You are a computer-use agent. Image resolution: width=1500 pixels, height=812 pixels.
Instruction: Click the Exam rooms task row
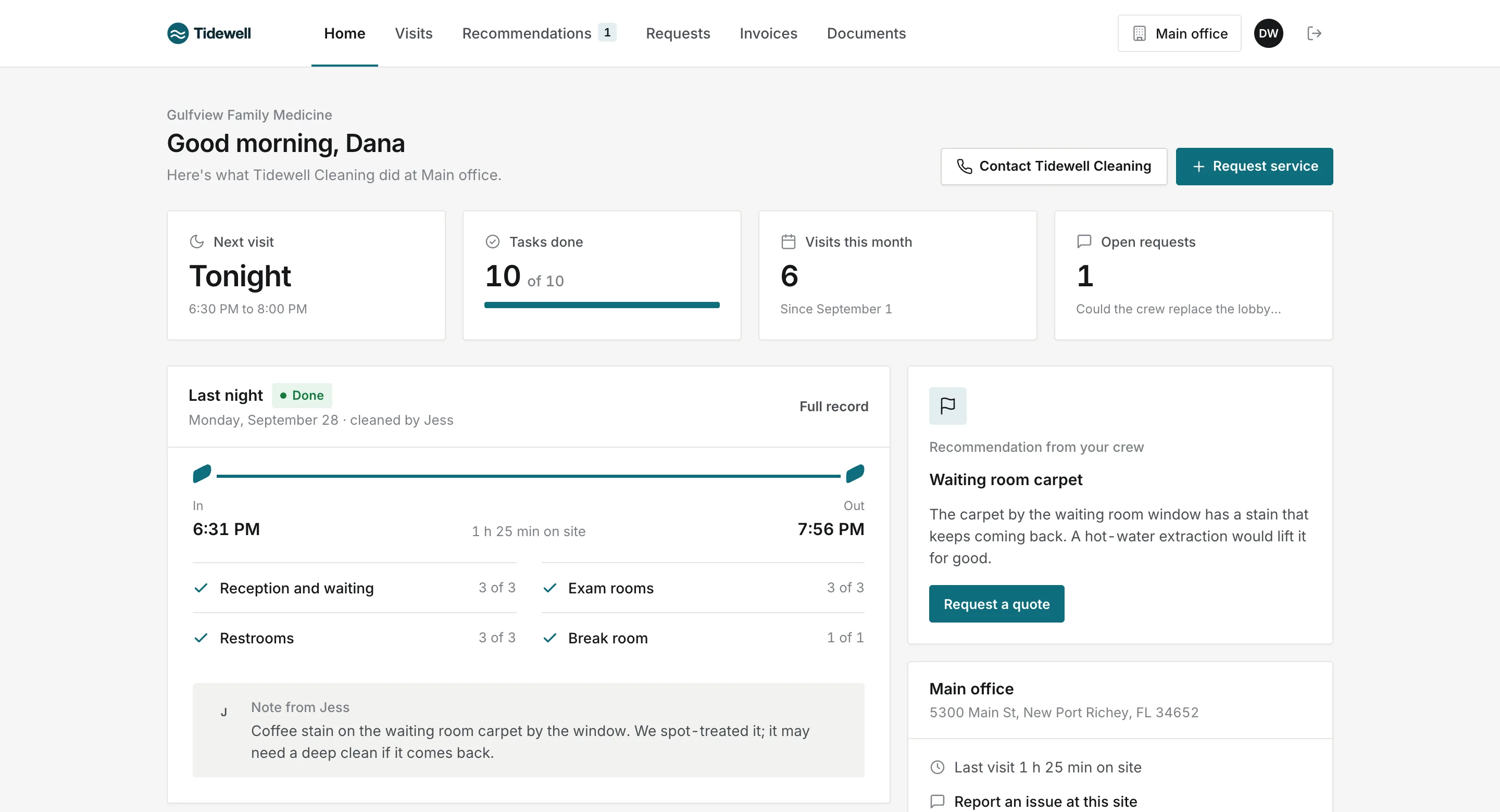703,588
